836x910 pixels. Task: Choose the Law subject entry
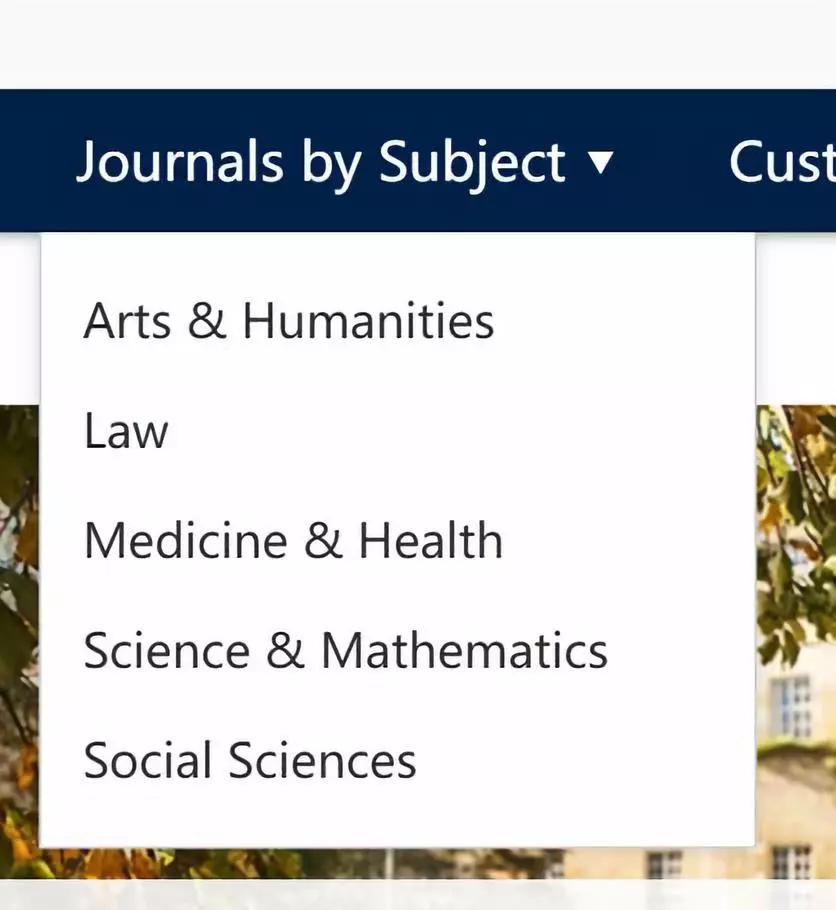click(126, 431)
